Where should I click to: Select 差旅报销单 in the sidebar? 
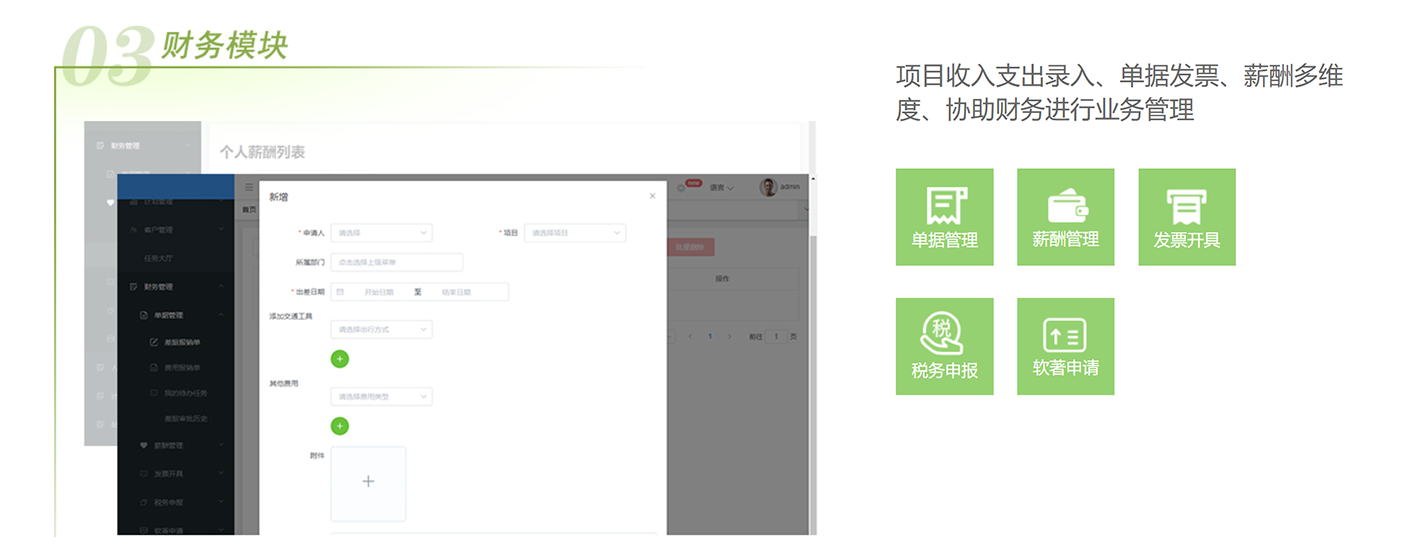[182, 342]
